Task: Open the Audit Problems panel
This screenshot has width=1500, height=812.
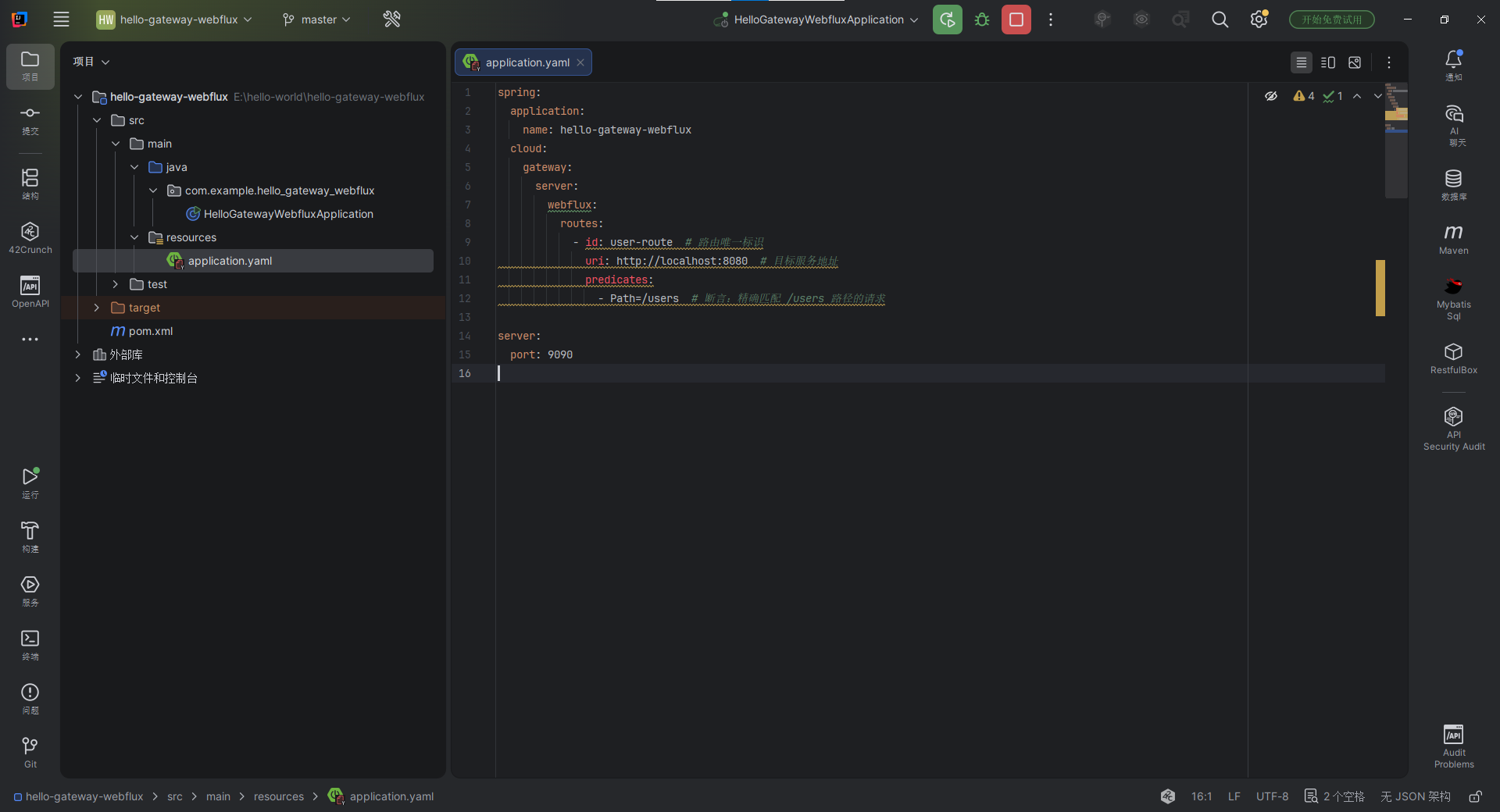Action: point(1454,746)
